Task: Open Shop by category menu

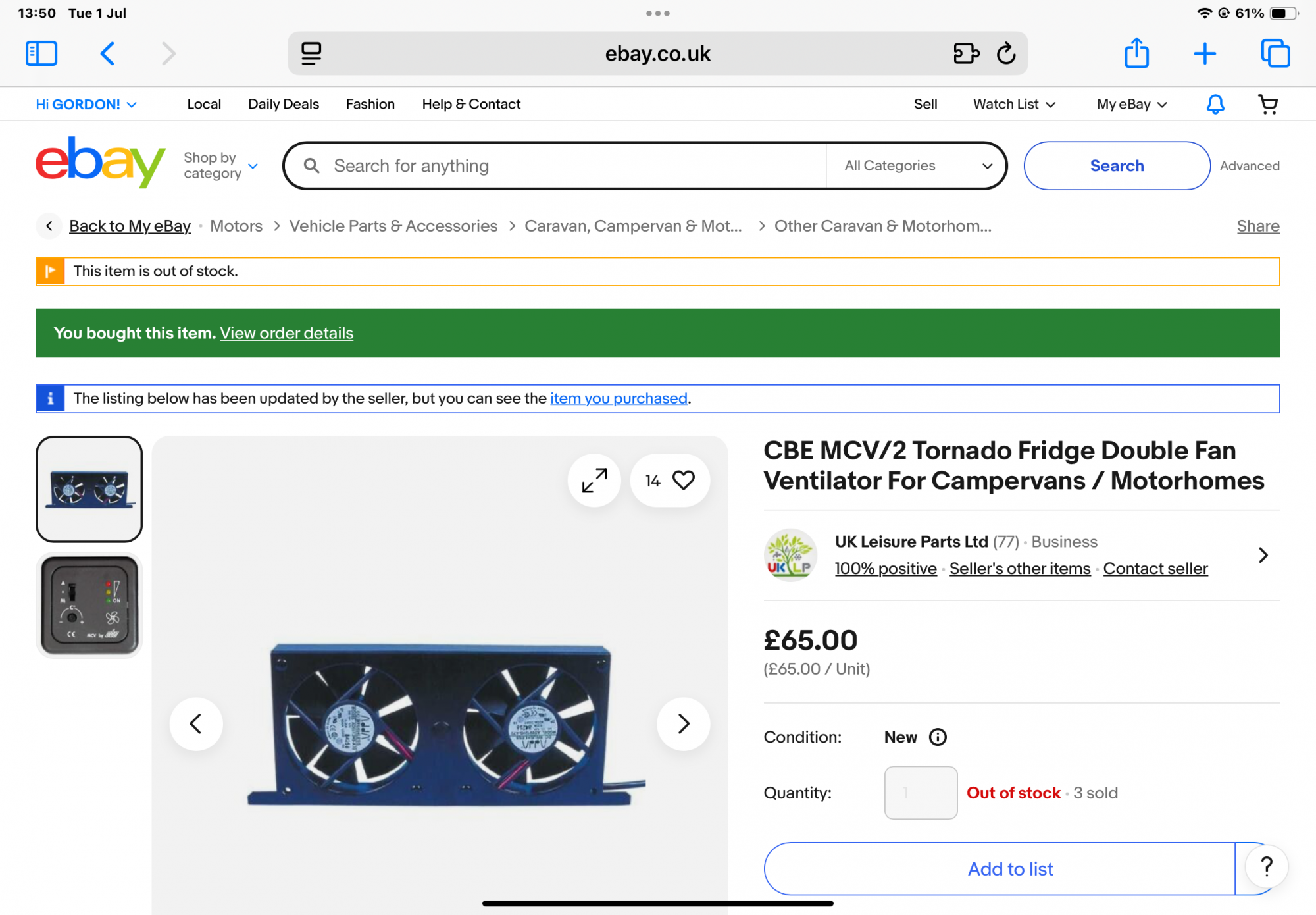Action: 220,166
